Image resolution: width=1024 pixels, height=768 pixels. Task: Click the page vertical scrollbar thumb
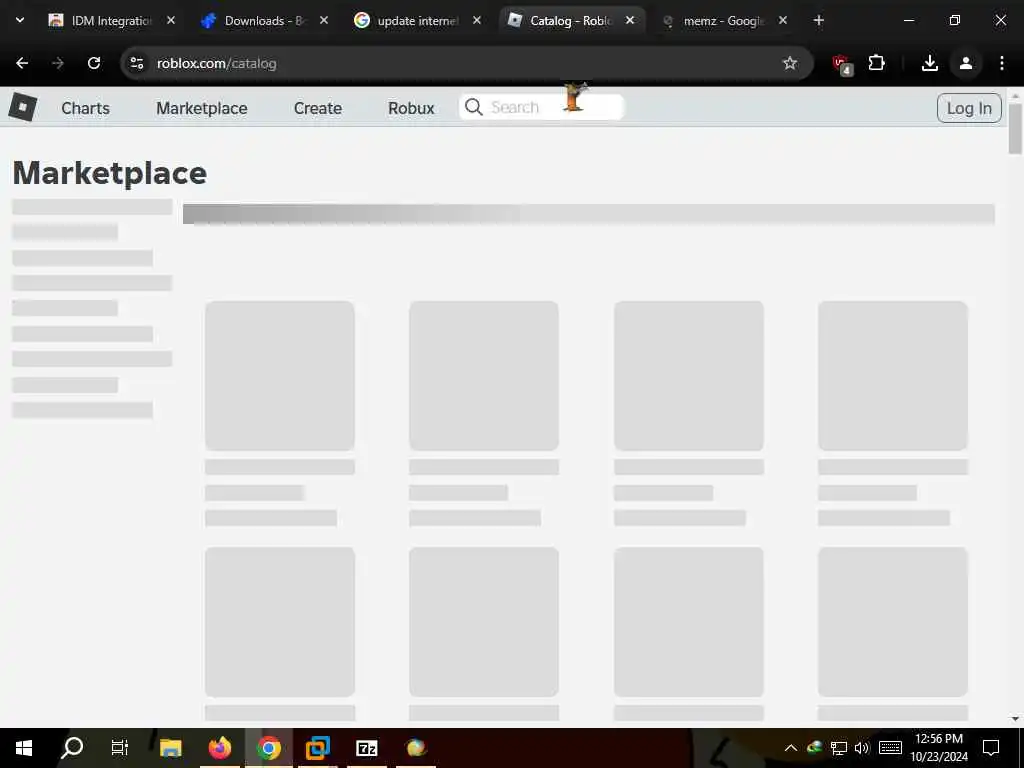1015,128
